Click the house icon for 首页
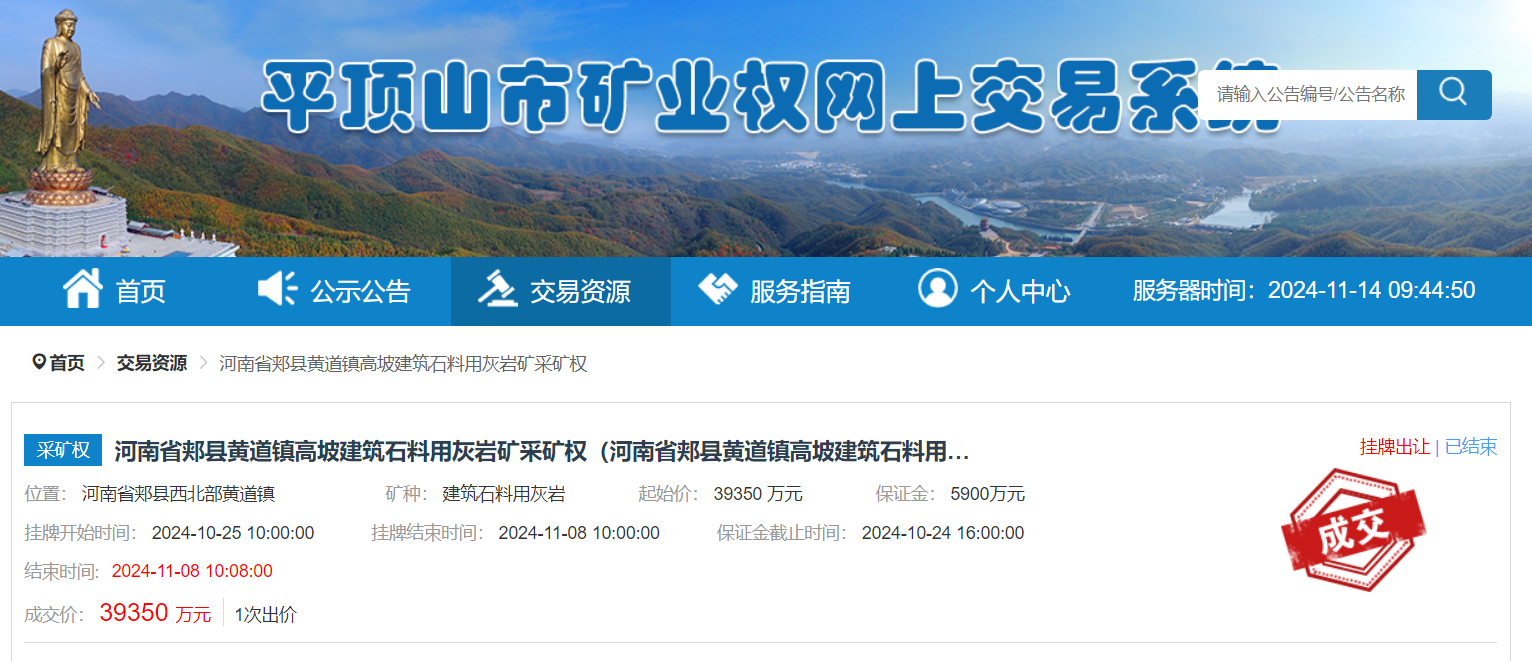 pyautogui.click(x=83, y=290)
